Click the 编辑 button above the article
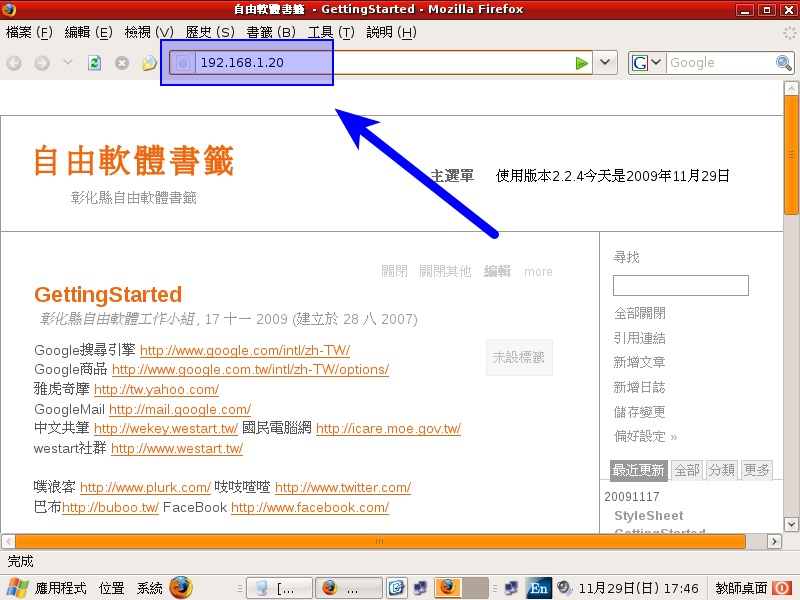800x600 pixels. click(497, 271)
